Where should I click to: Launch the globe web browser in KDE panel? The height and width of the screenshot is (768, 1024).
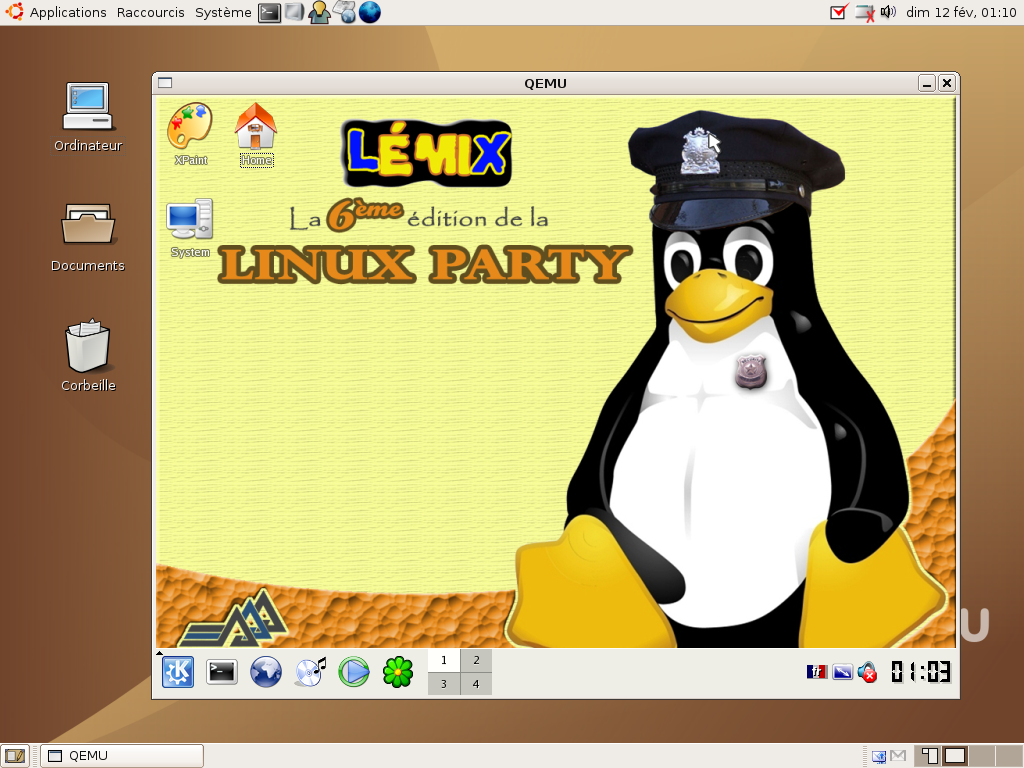(x=266, y=672)
